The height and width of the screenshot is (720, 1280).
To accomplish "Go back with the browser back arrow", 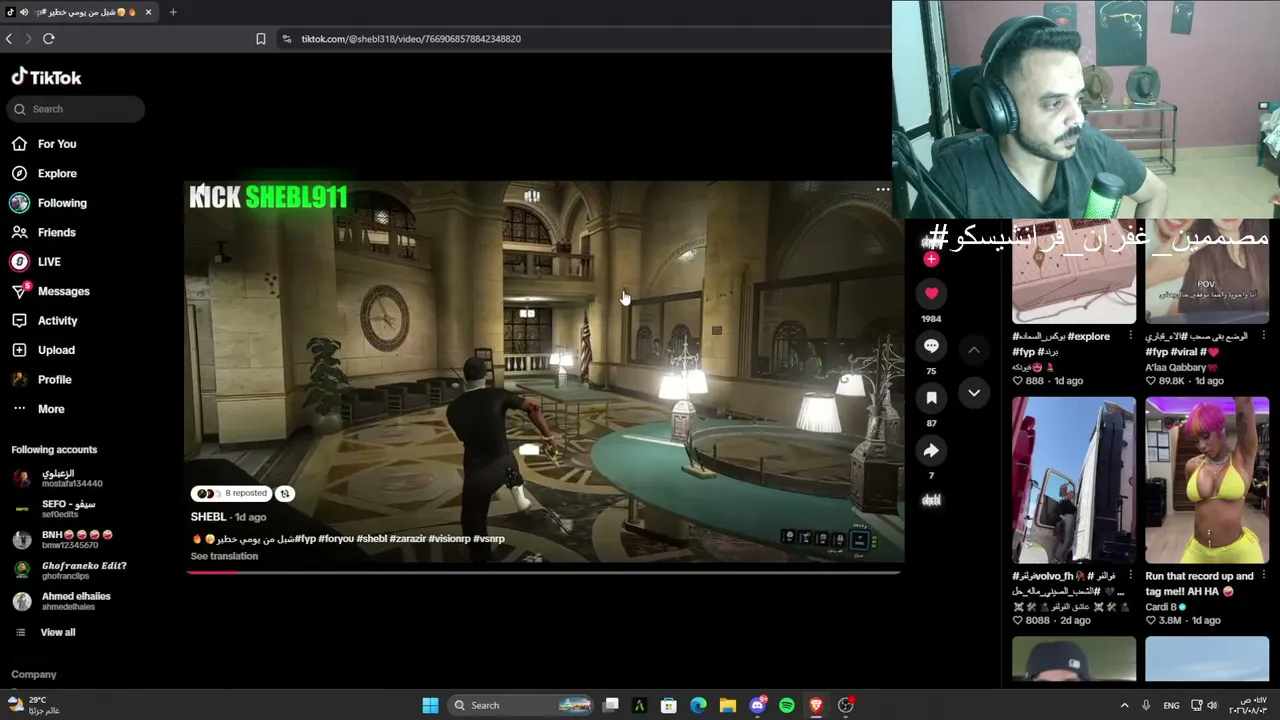I will tap(9, 39).
